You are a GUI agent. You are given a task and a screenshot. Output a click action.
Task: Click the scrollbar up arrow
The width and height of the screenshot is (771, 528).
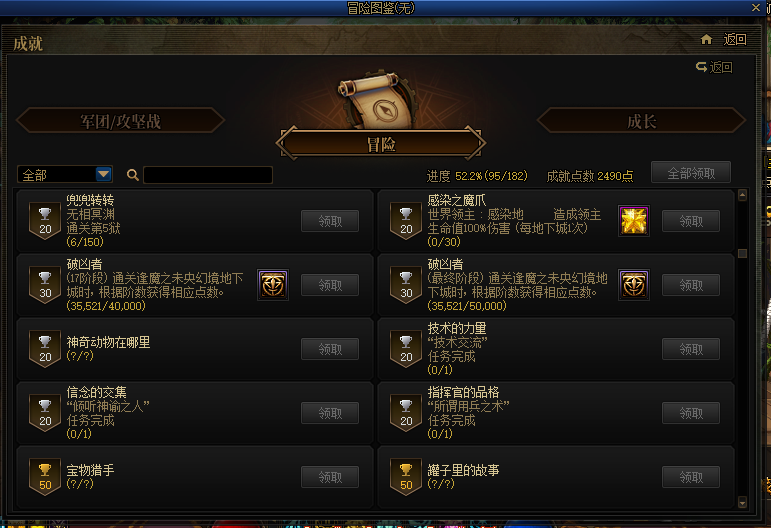click(x=742, y=195)
